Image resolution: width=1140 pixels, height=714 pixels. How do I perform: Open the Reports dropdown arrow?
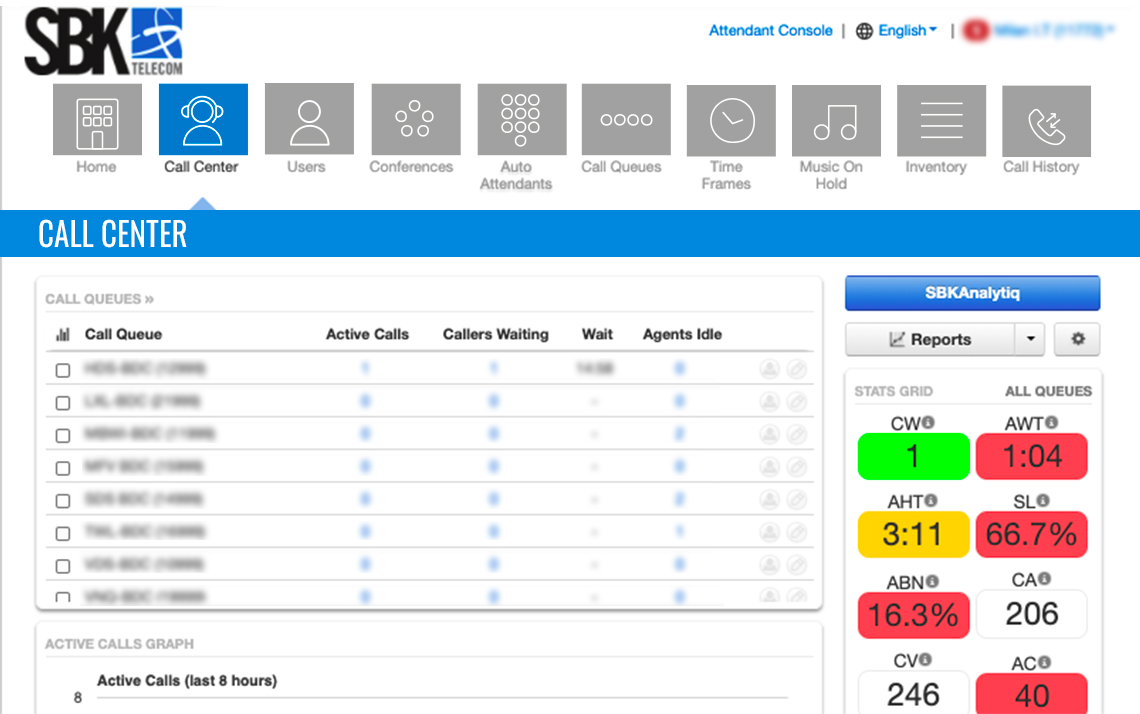click(1030, 339)
